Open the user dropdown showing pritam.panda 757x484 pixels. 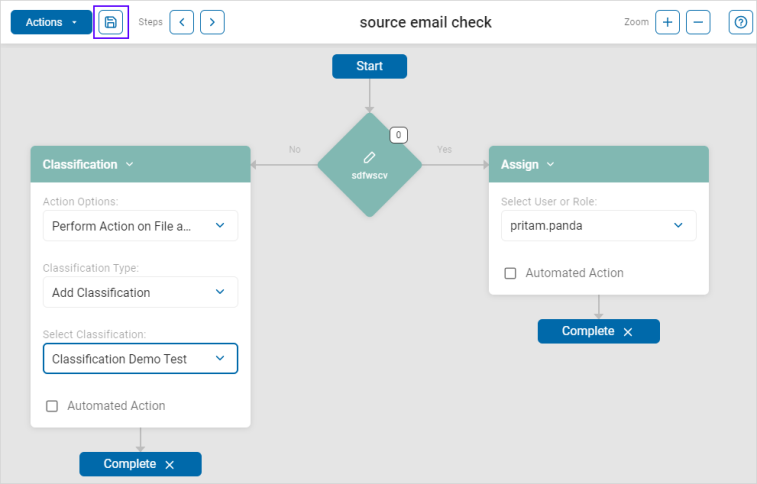tap(598, 226)
